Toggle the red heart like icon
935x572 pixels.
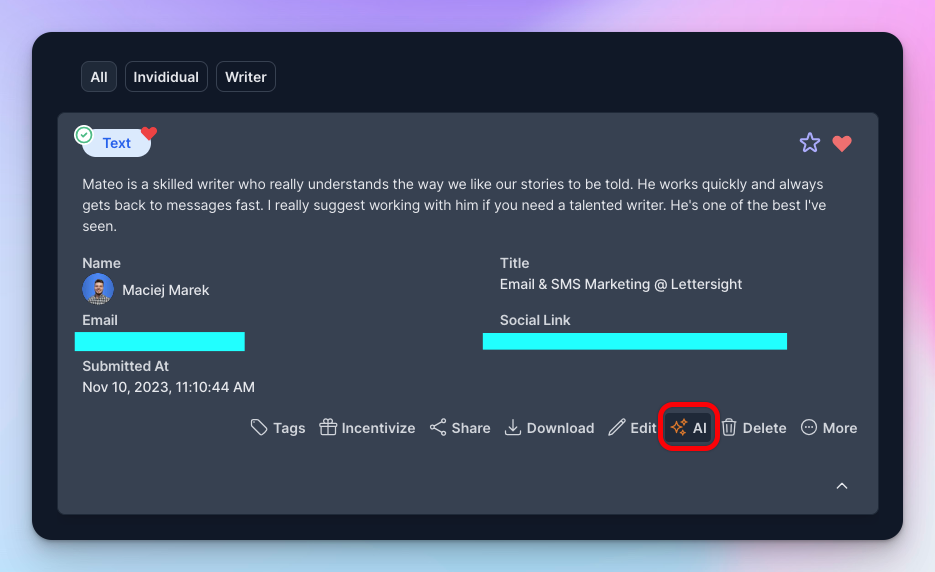(x=842, y=143)
